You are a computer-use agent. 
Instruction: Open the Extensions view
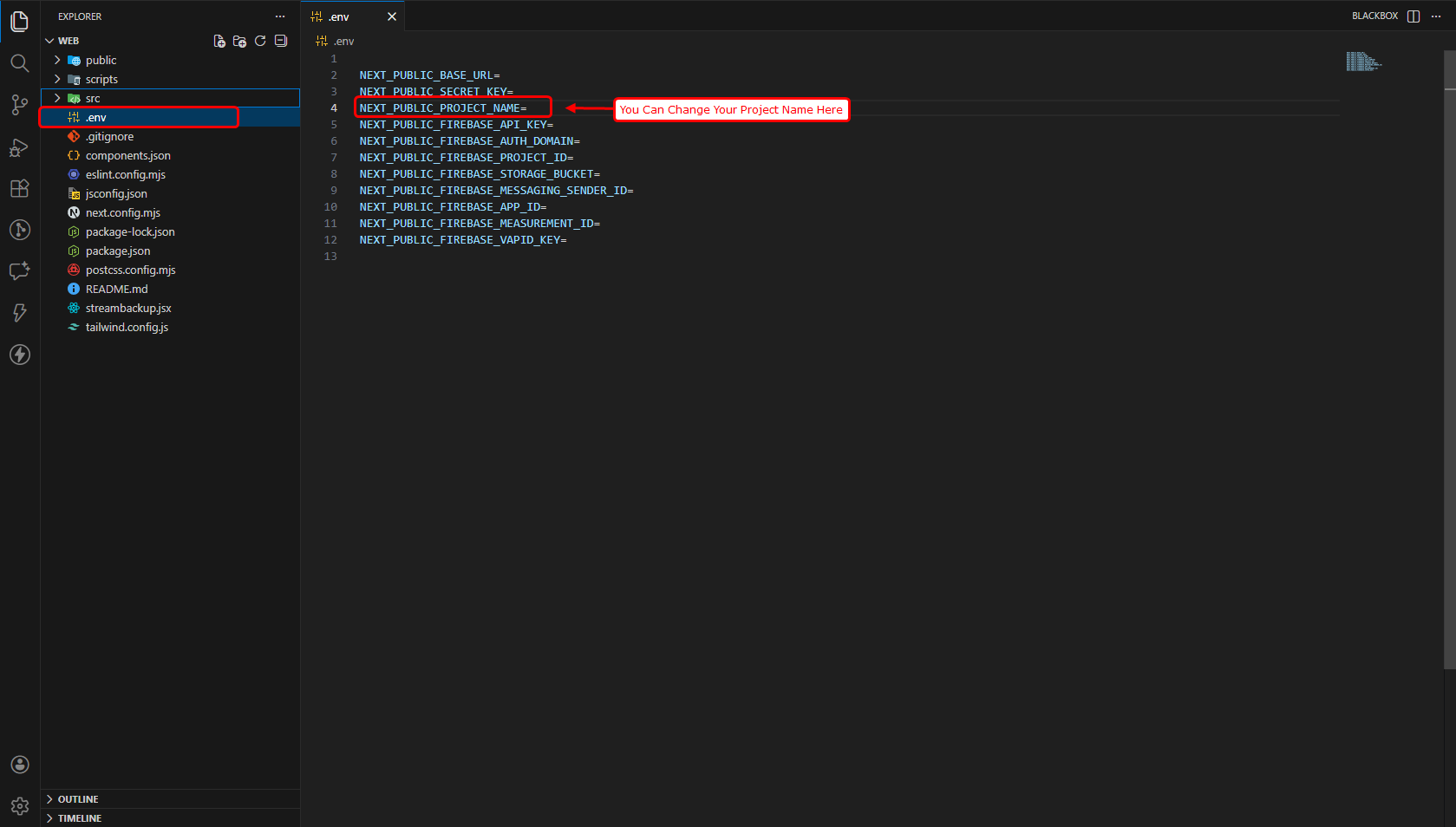click(19, 188)
